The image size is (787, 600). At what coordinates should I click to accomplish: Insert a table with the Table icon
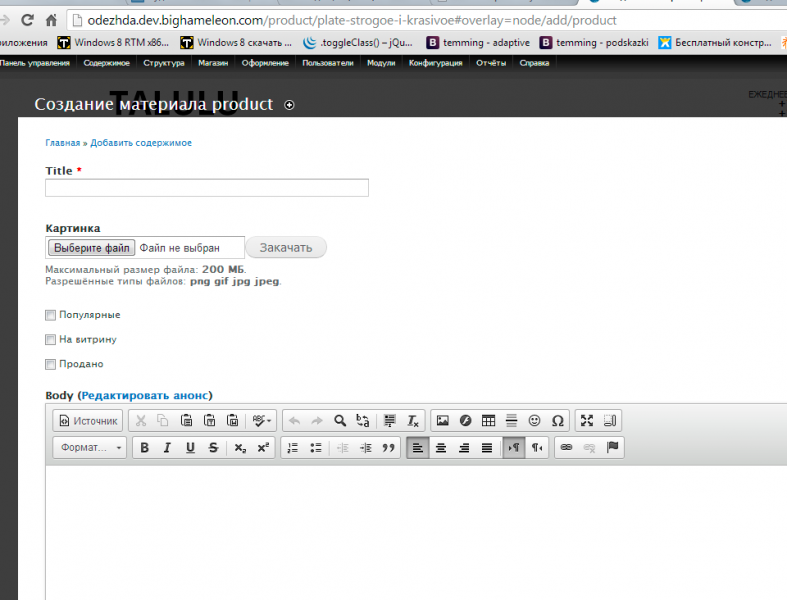click(488, 421)
